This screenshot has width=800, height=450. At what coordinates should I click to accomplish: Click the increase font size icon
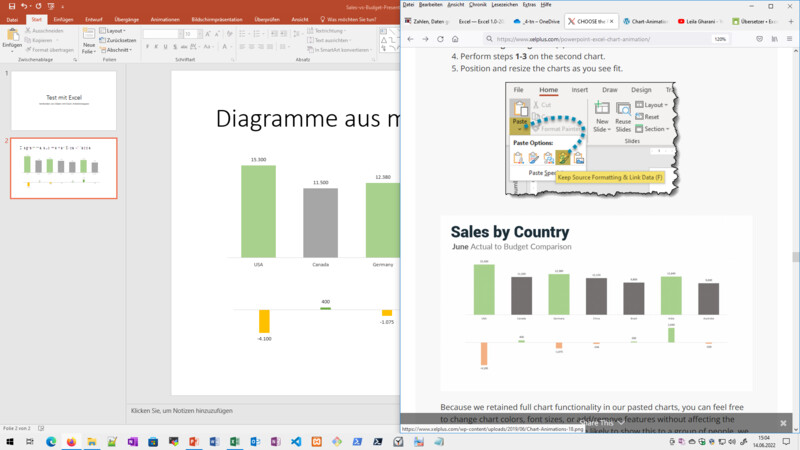[208, 34]
